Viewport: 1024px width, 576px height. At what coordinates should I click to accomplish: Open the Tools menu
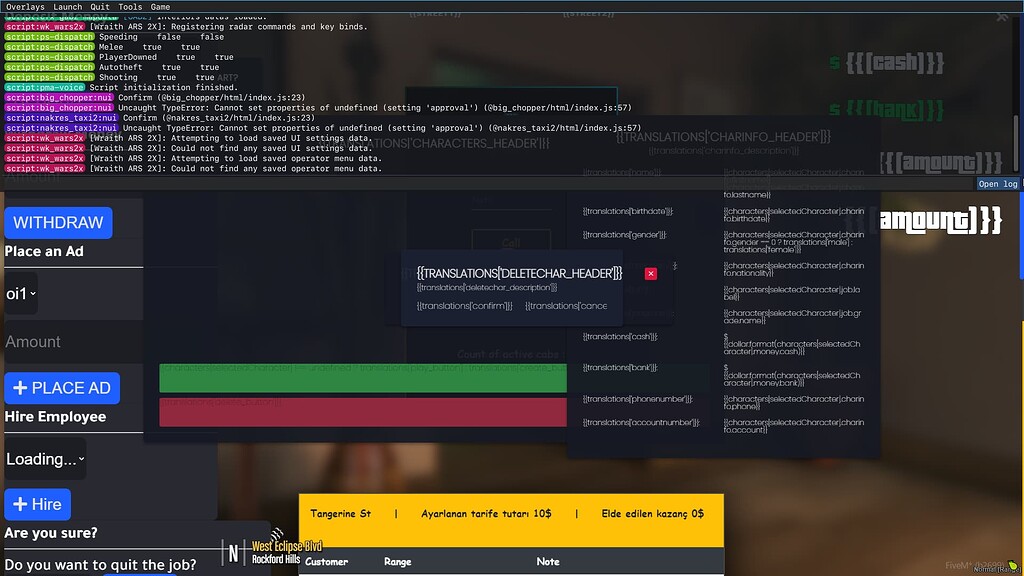(130, 7)
